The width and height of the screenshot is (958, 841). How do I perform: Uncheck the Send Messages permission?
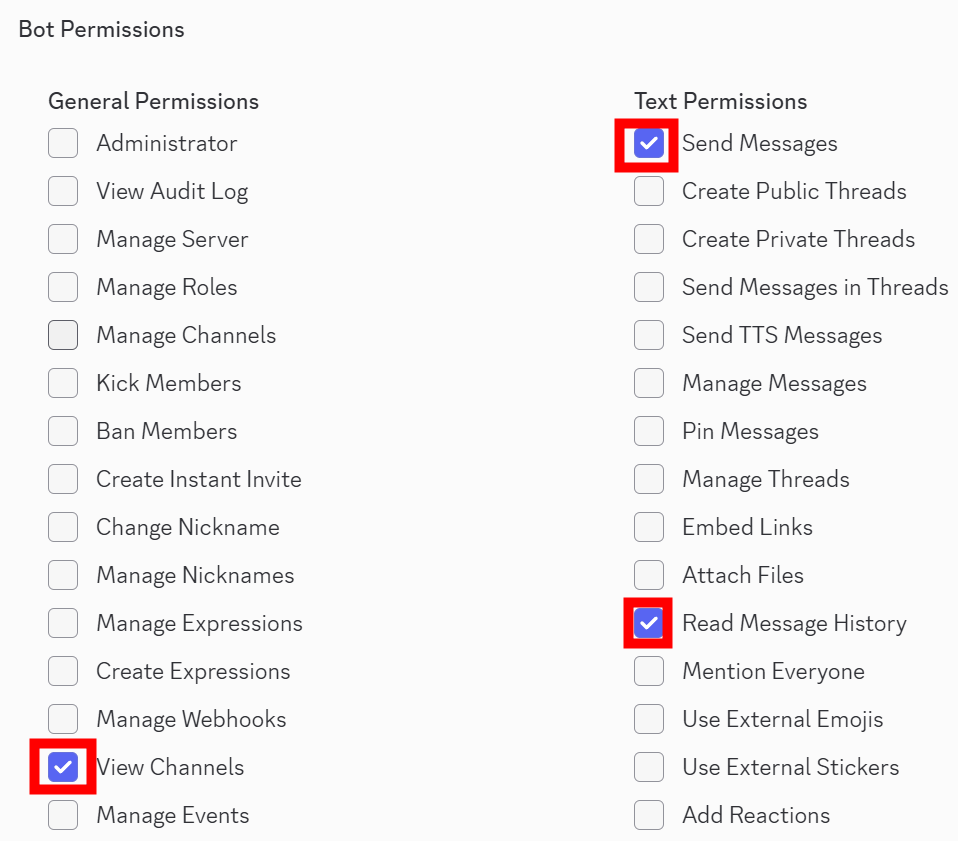[x=649, y=144]
